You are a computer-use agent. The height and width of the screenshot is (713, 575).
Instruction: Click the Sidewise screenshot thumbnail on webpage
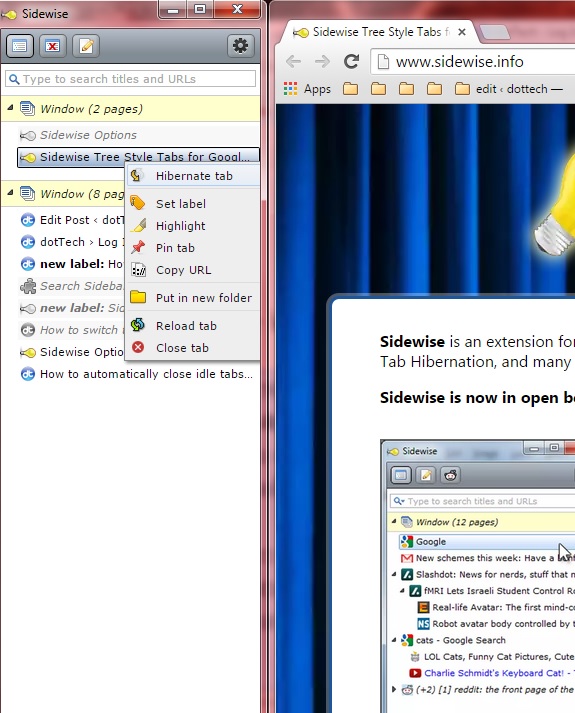(x=477, y=576)
